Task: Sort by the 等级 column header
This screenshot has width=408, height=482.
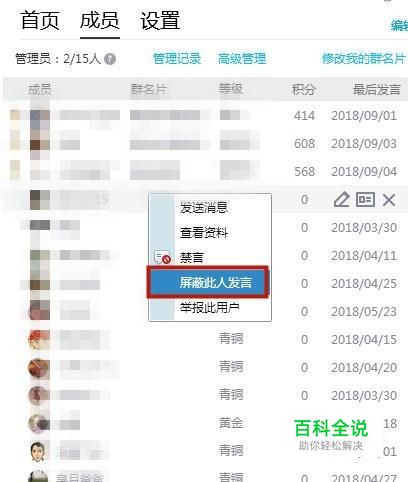Action: 231,89
